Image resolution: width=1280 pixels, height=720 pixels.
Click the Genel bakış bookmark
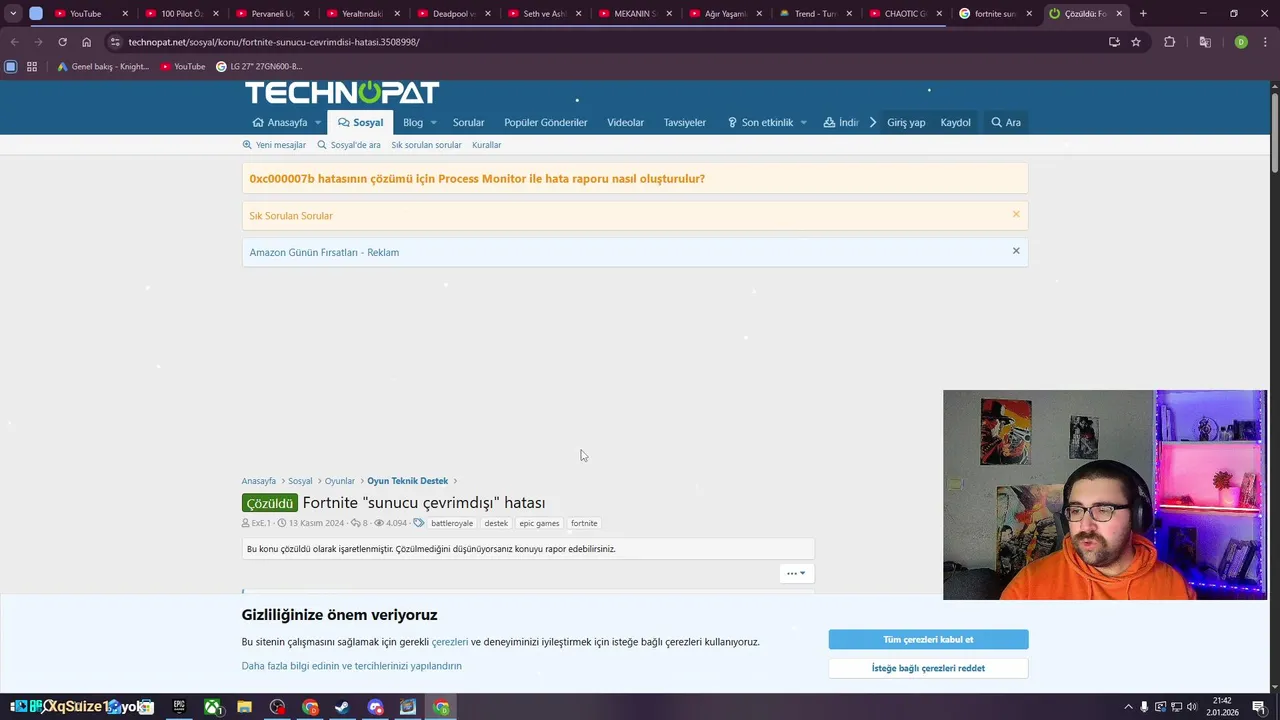pos(103,67)
